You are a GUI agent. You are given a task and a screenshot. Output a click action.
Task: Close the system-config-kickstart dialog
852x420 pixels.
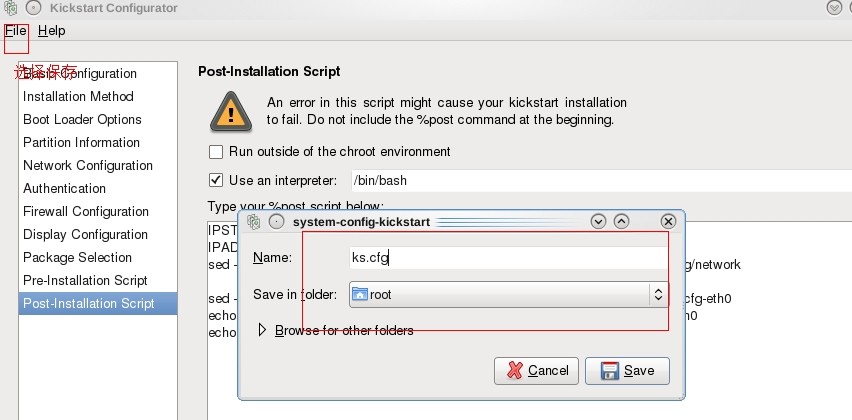[668, 222]
